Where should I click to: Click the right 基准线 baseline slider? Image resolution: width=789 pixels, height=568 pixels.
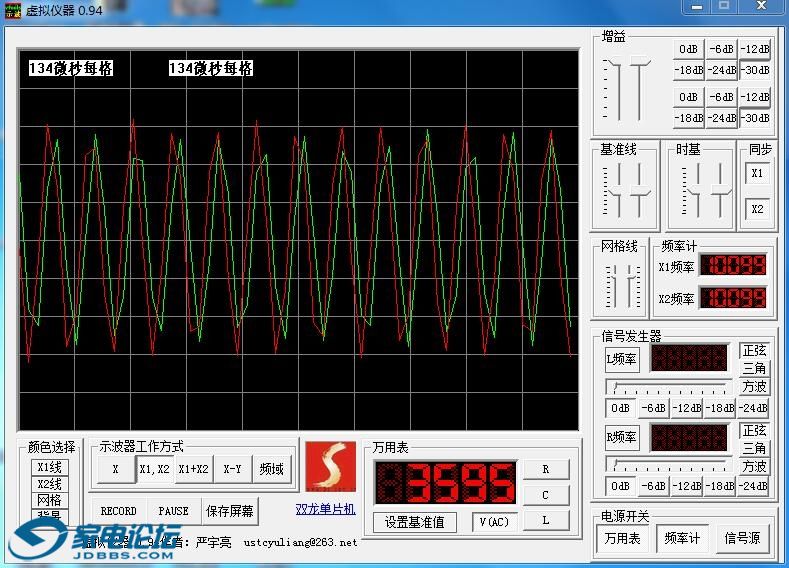pos(640,190)
